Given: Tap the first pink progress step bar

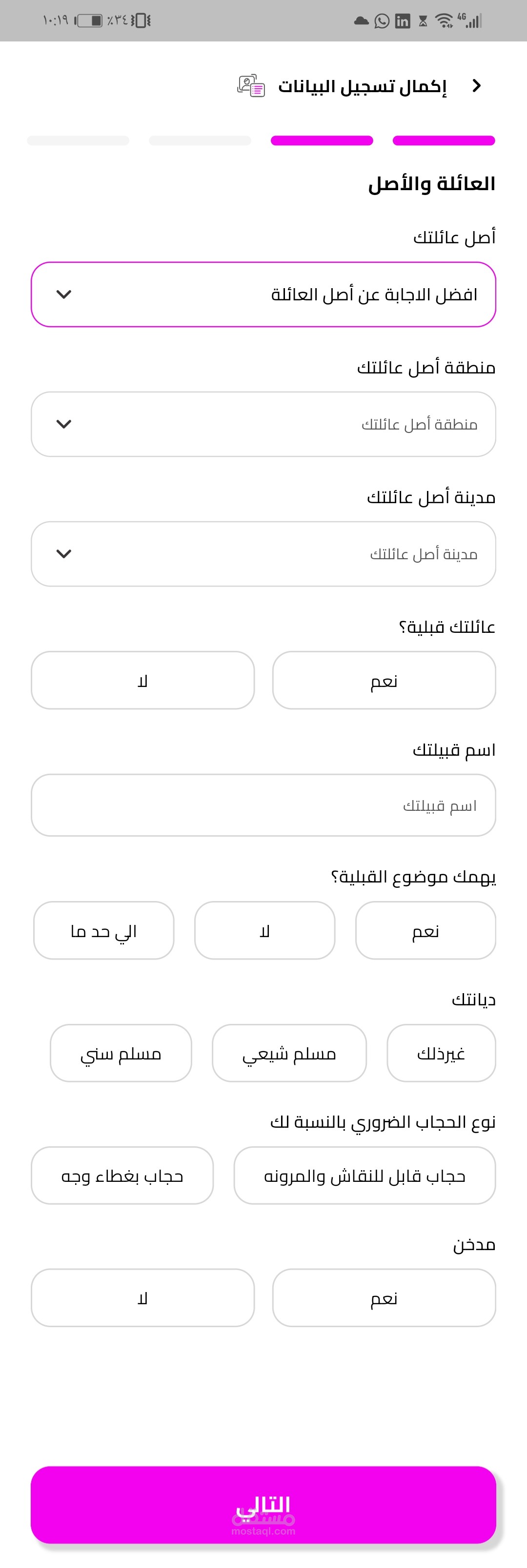Looking at the screenshot, I should (x=444, y=140).
